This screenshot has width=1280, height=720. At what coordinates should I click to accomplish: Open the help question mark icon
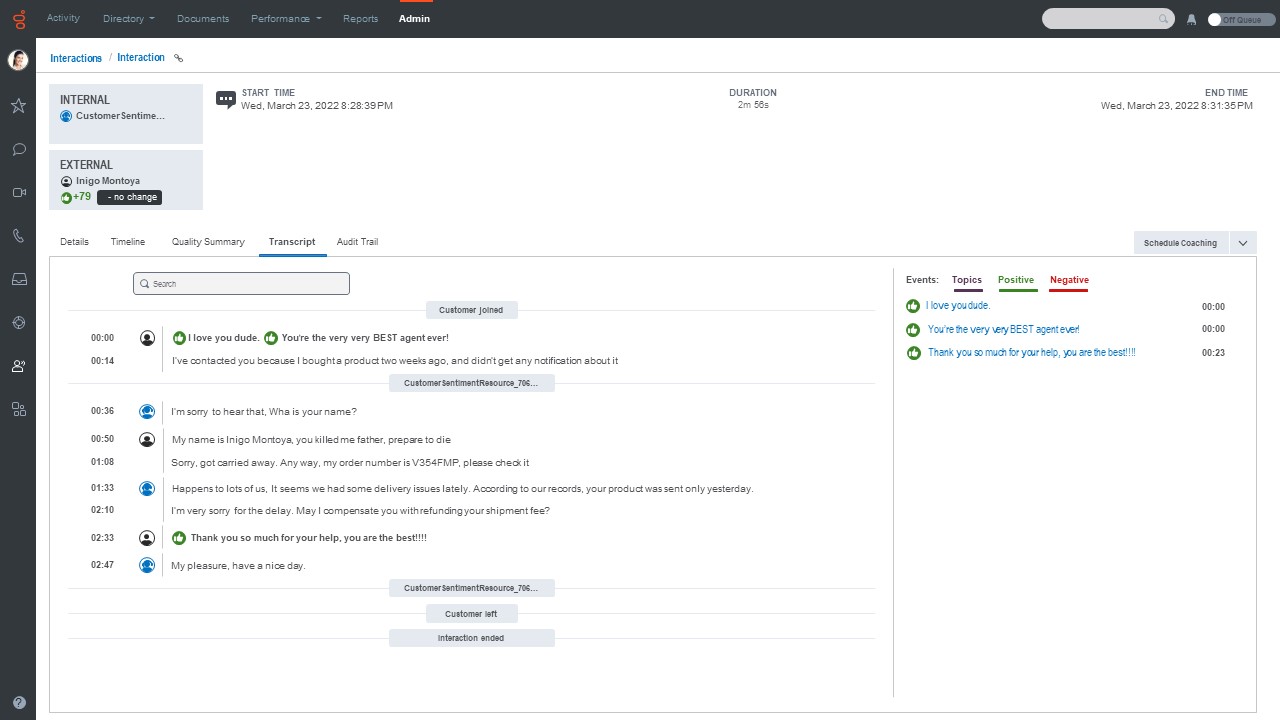18,703
